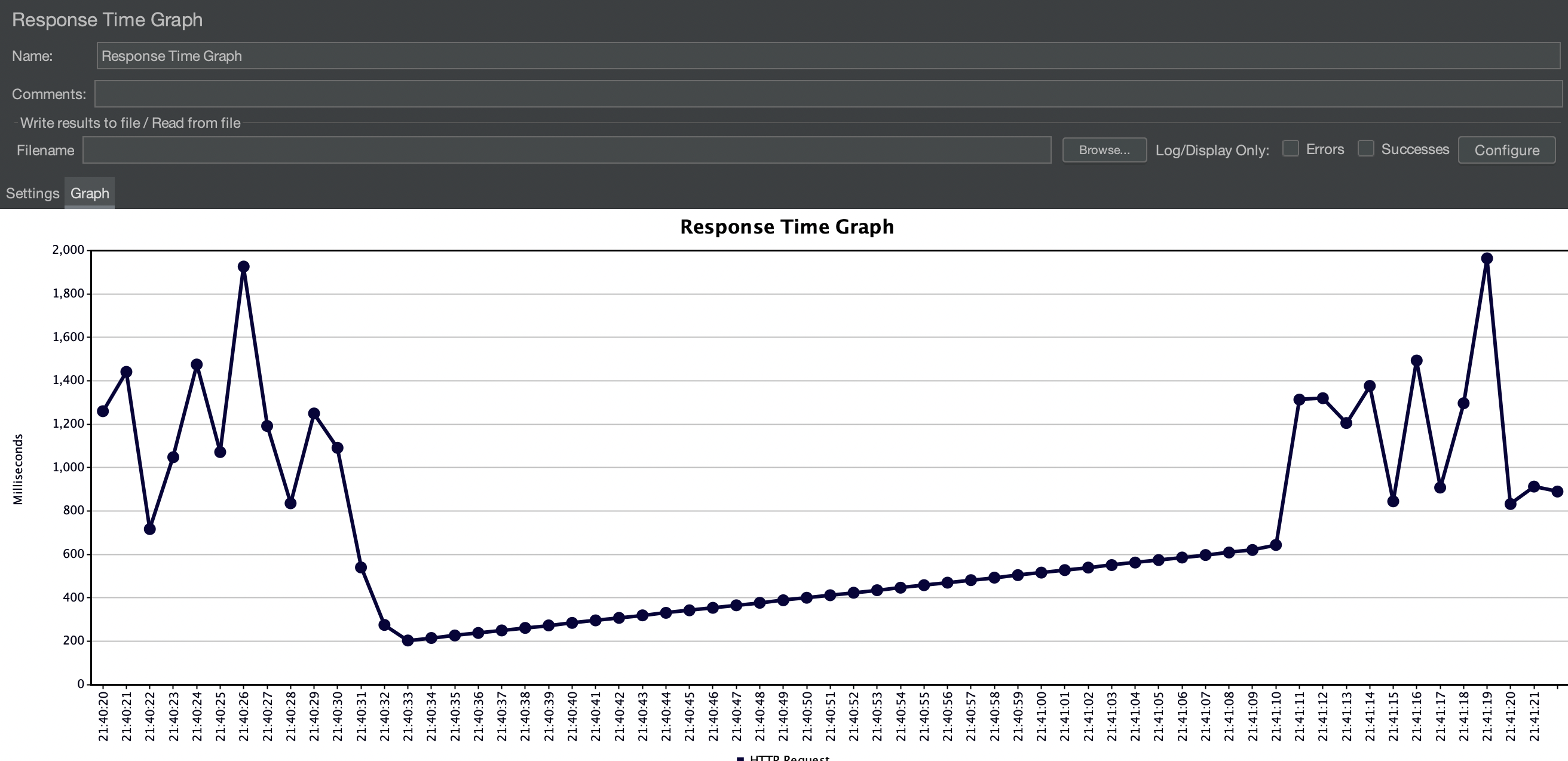
Task: Click the dip data point at 21:40:22
Action: 150,529
